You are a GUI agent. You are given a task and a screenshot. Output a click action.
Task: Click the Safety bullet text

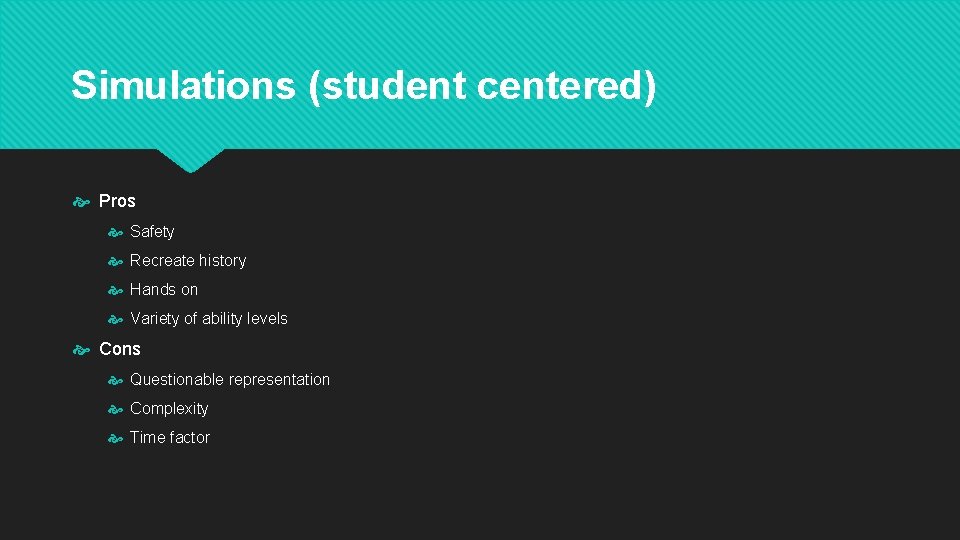152,232
